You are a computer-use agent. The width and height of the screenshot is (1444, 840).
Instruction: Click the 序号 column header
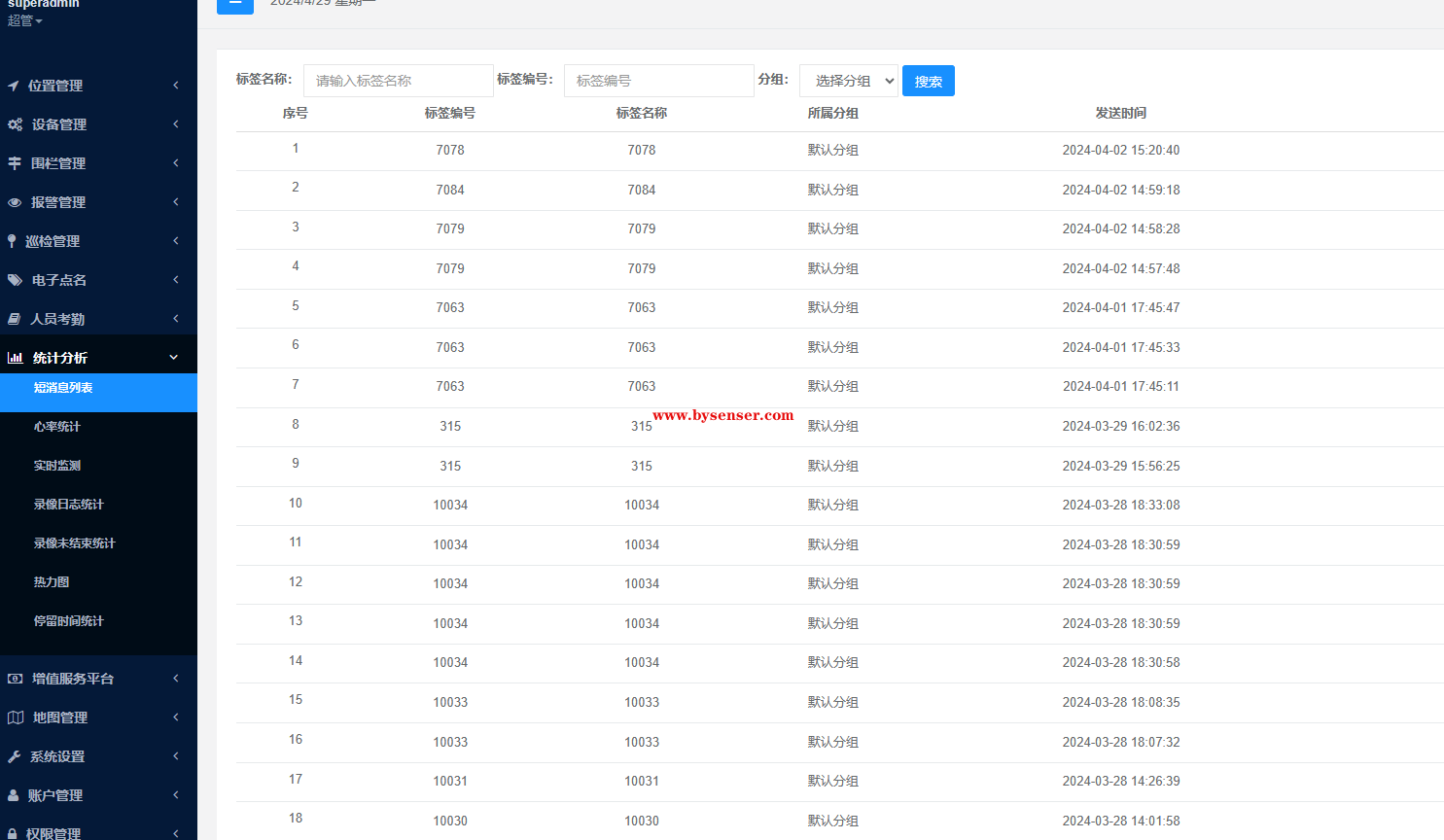(x=296, y=113)
